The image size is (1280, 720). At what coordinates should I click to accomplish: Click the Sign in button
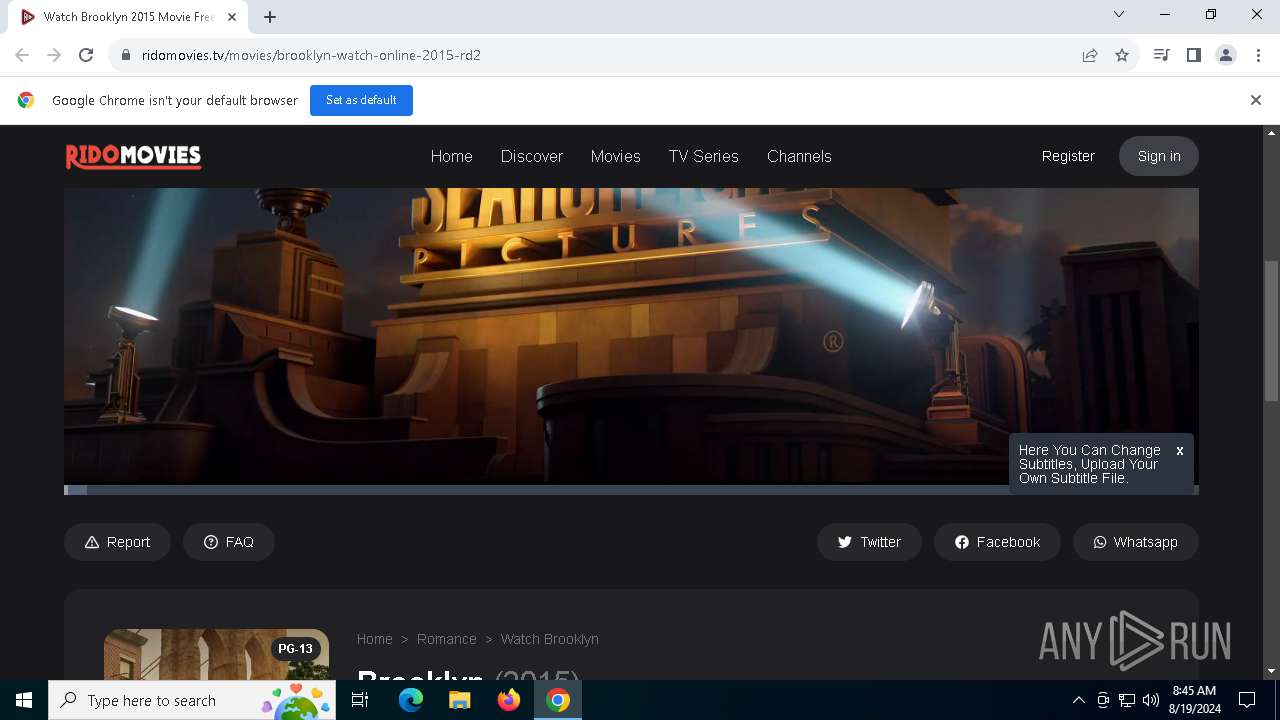(1159, 156)
